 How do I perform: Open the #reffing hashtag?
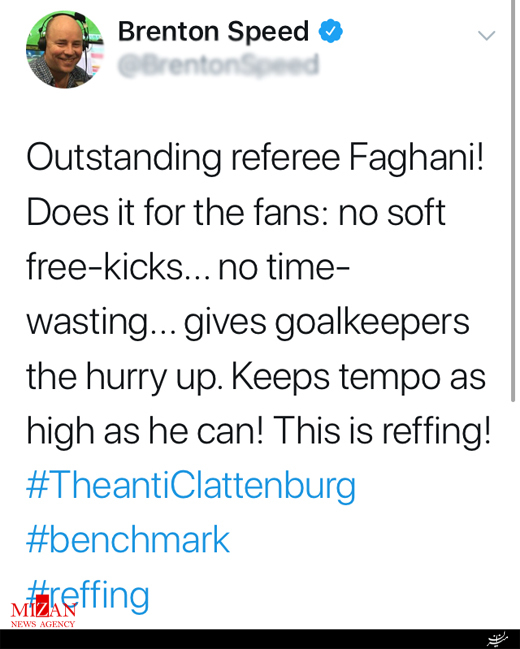(x=87, y=594)
